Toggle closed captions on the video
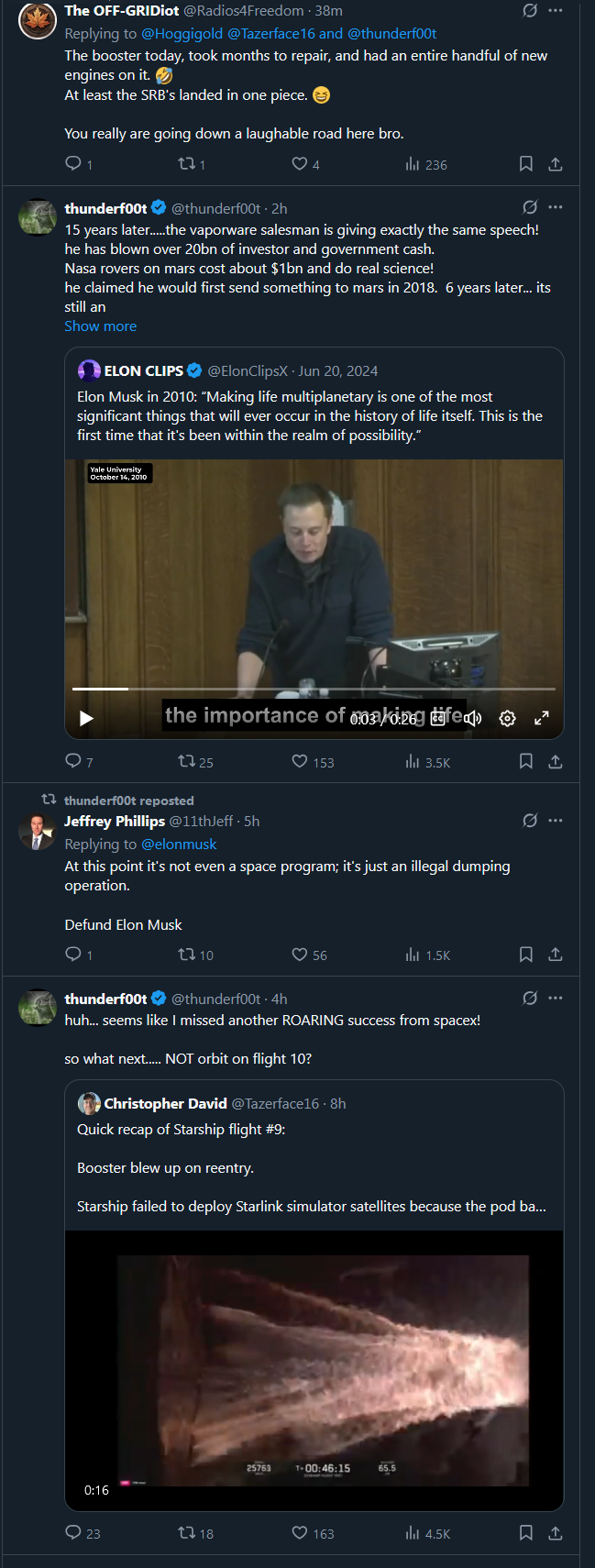Image resolution: width=595 pixels, height=1568 pixels. pyautogui.click(x=438, y=718)
